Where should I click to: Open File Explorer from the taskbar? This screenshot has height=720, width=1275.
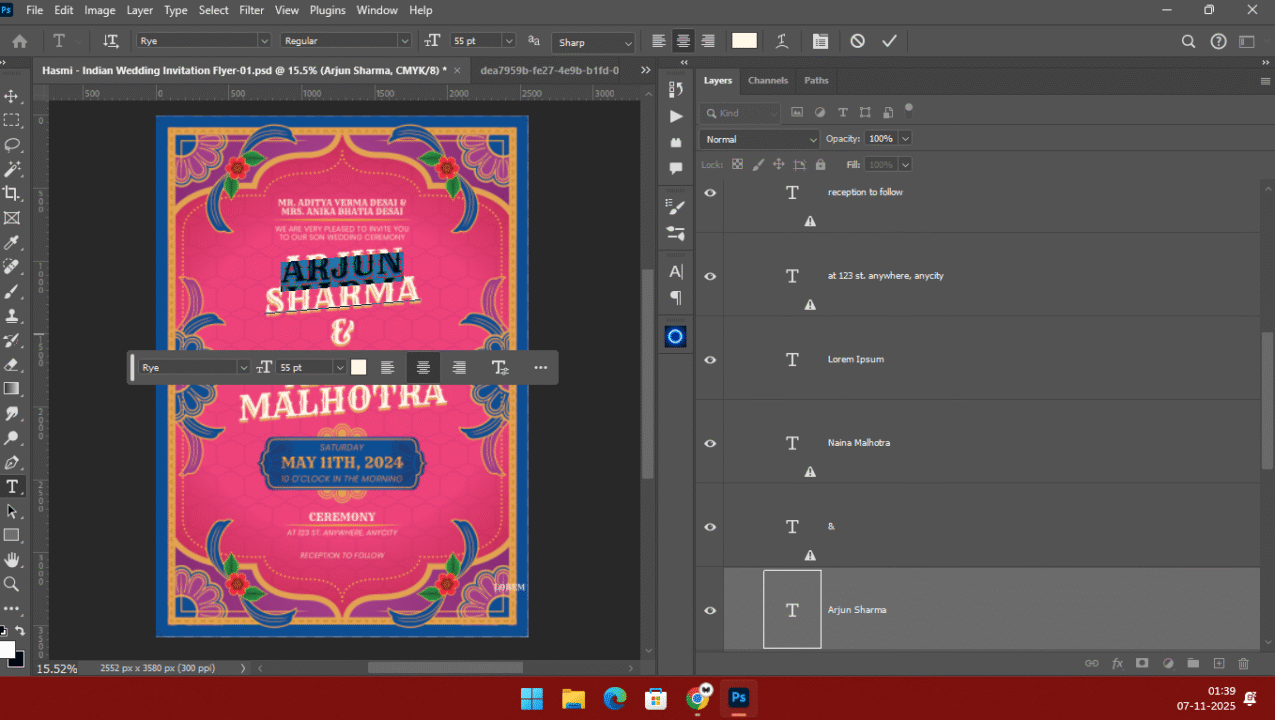(x=573, y=698)
